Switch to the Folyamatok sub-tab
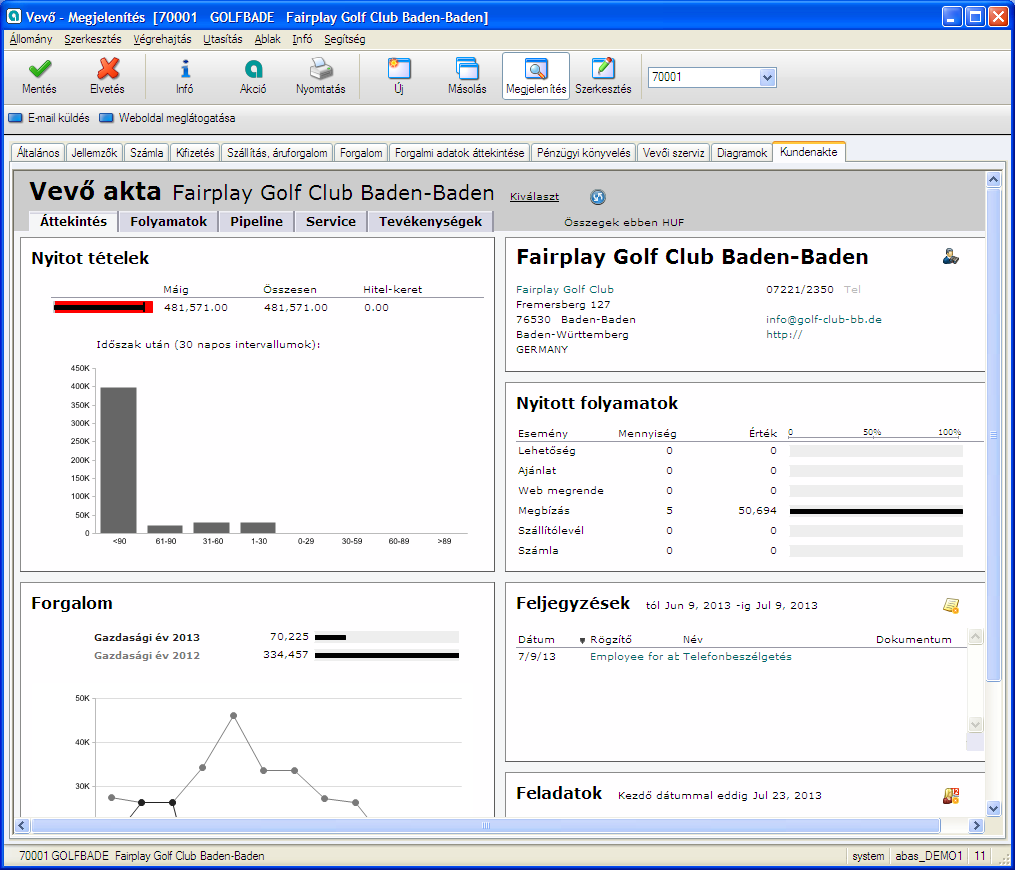The image size is (1015, 870). (168, 221)
